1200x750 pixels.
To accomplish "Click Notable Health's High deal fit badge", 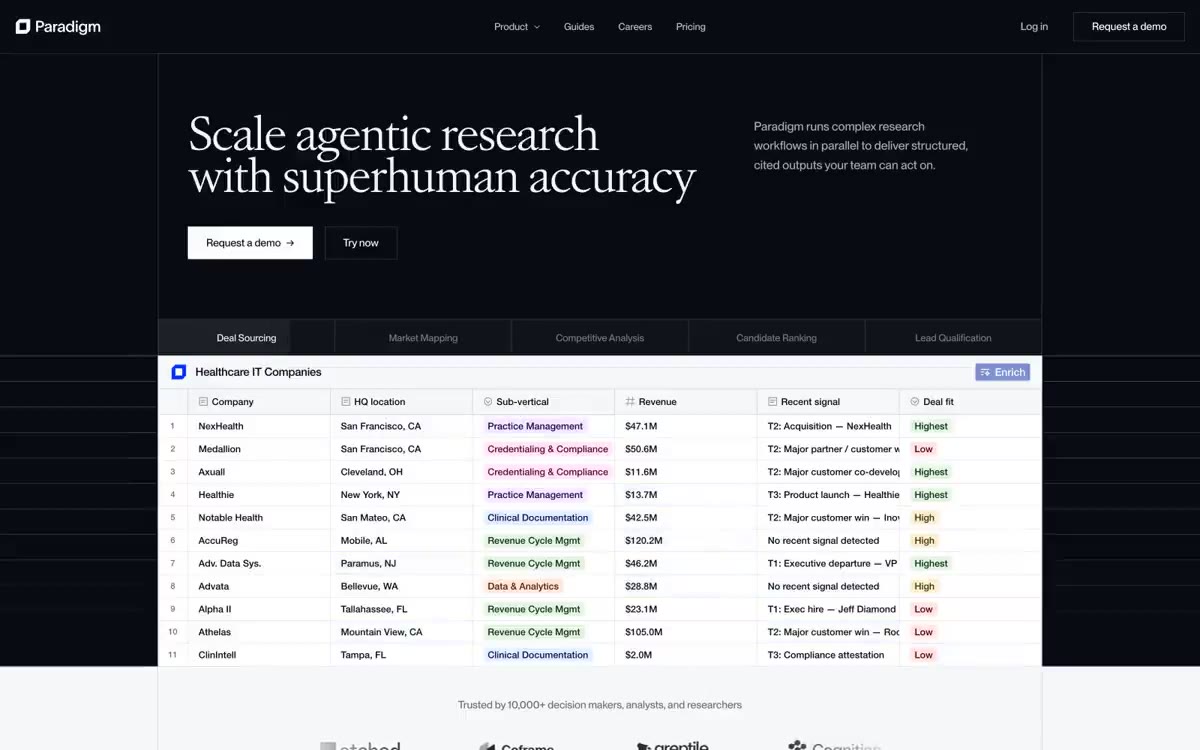I will pyautogui.click(x=924, y=518).
